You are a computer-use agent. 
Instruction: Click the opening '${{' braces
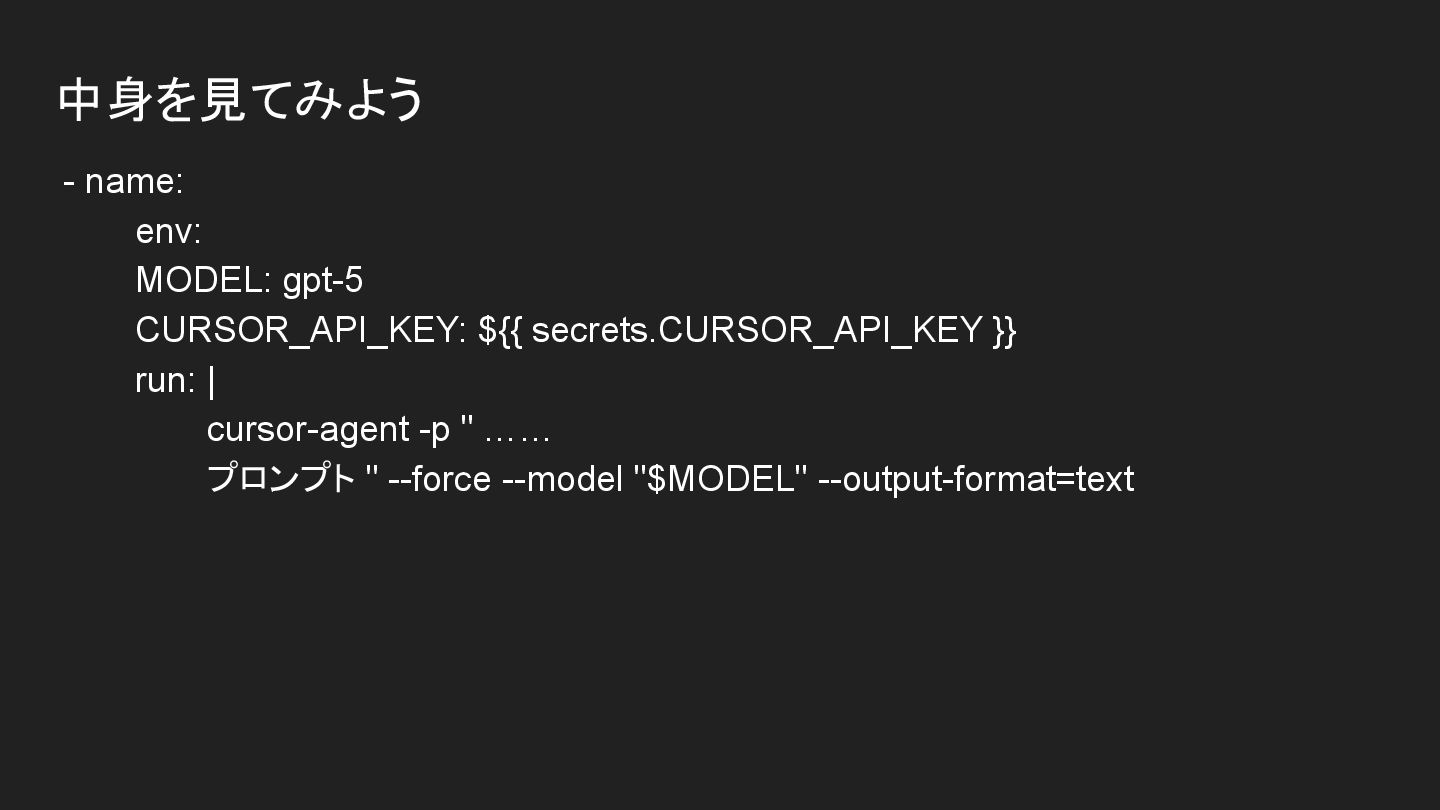tap(499, 330)
